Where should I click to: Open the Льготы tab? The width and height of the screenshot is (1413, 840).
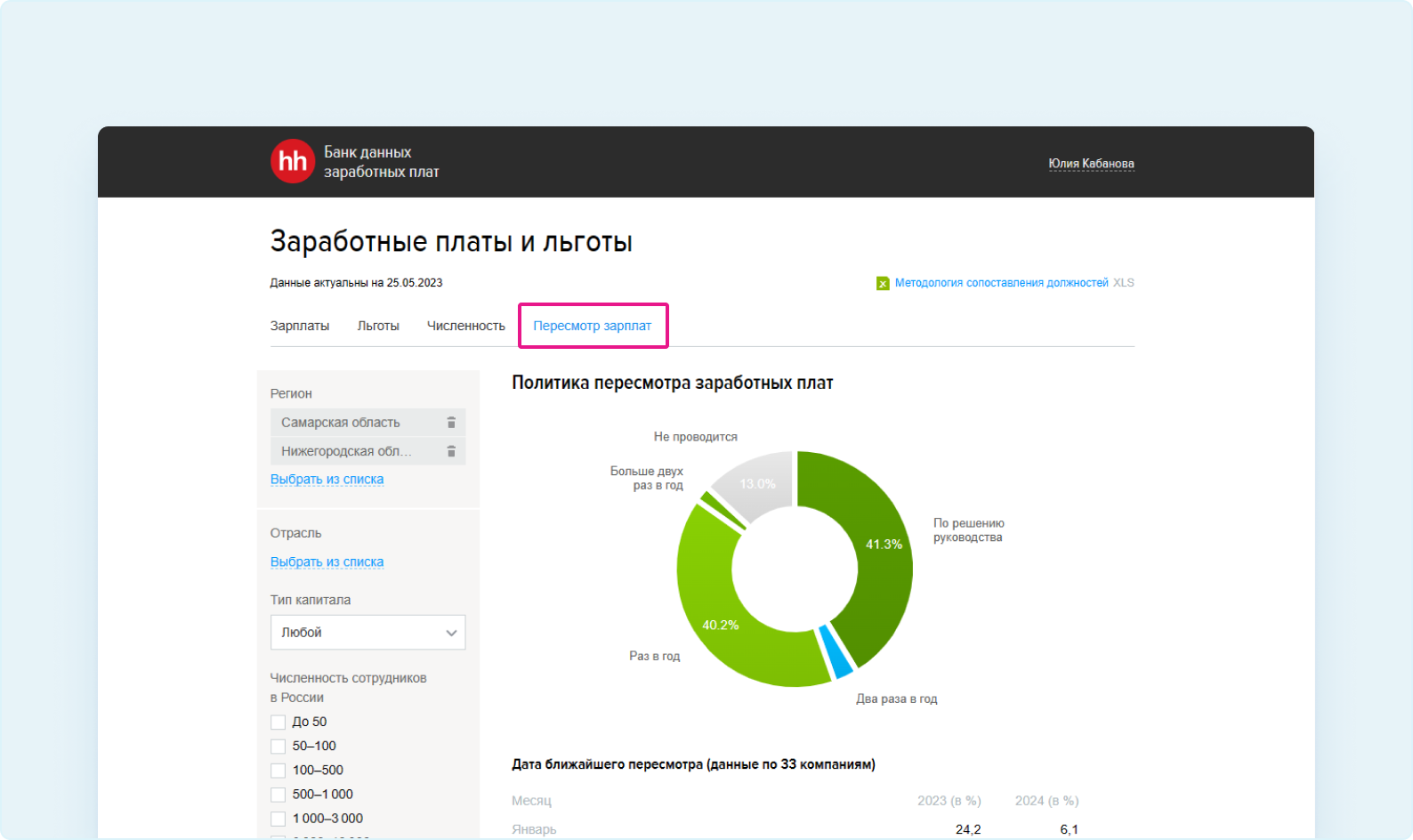(x=378, y=326)
